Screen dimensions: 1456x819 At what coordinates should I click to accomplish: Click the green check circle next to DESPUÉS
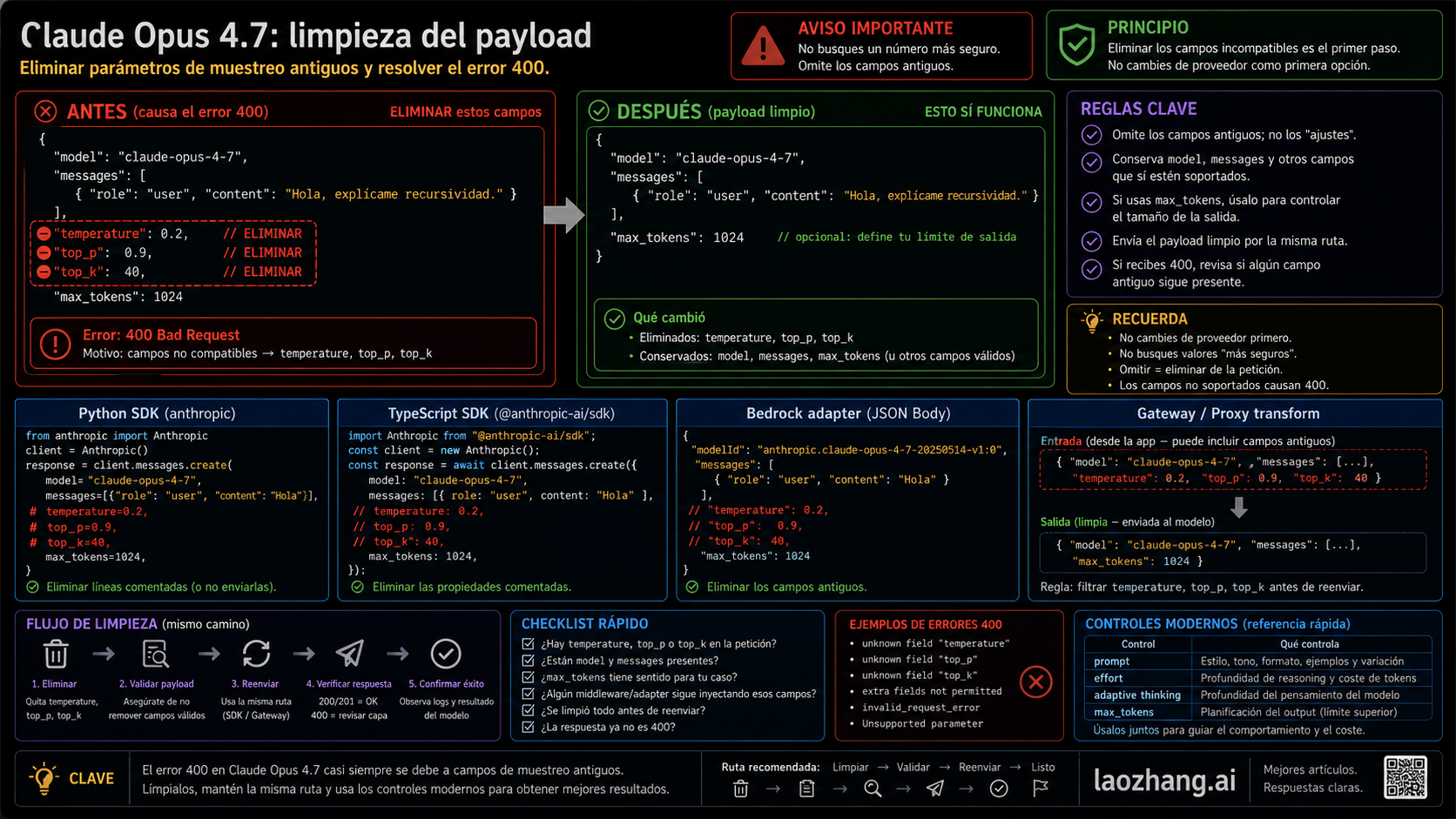pyautogui.click(x=598, y=111)
